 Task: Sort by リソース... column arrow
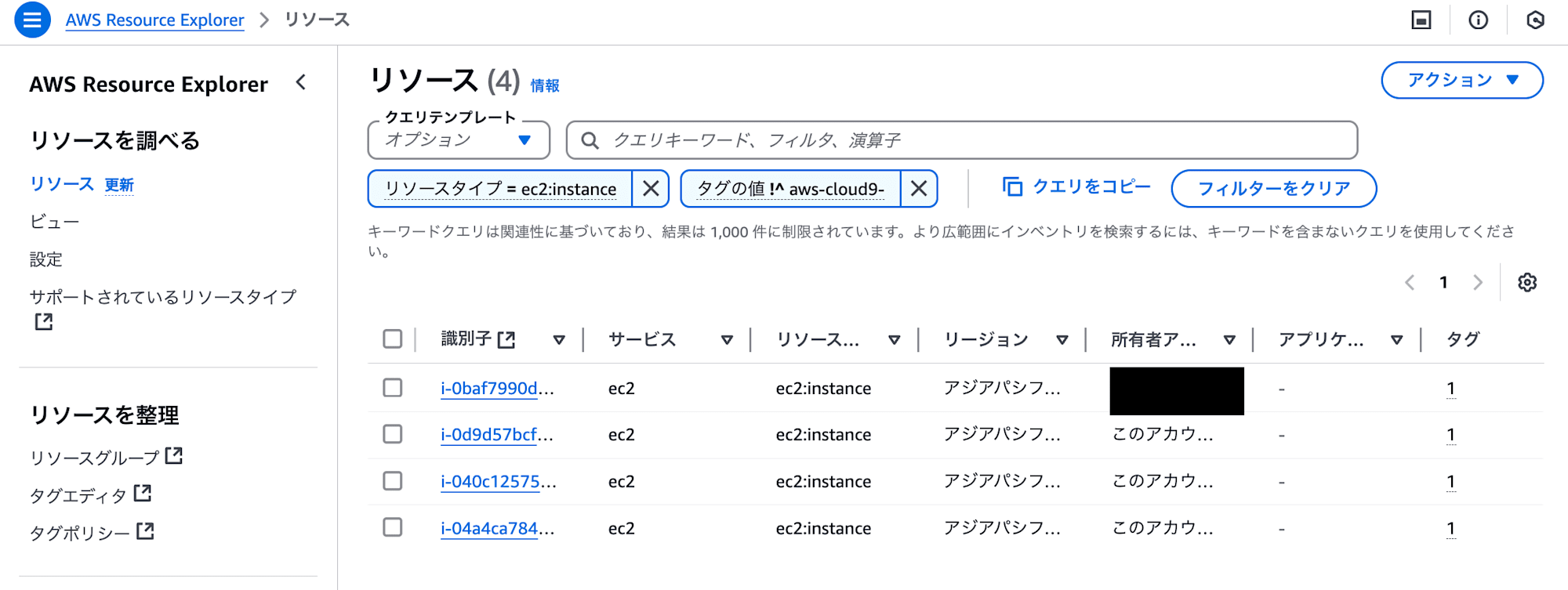(894, 340)
